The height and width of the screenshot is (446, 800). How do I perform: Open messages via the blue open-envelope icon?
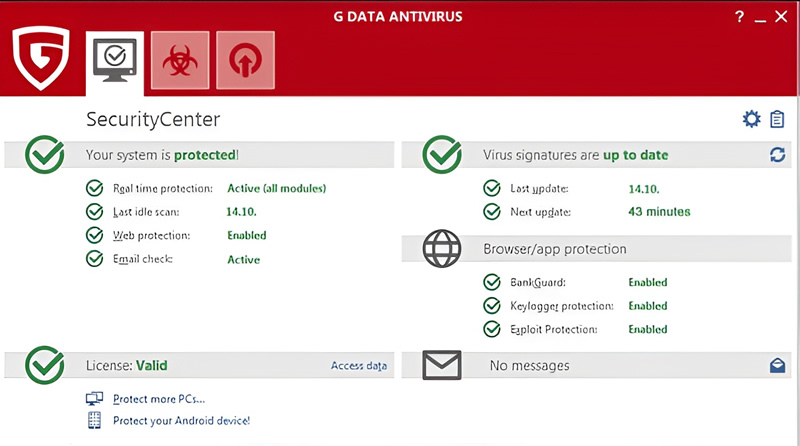tap(778, 365)
